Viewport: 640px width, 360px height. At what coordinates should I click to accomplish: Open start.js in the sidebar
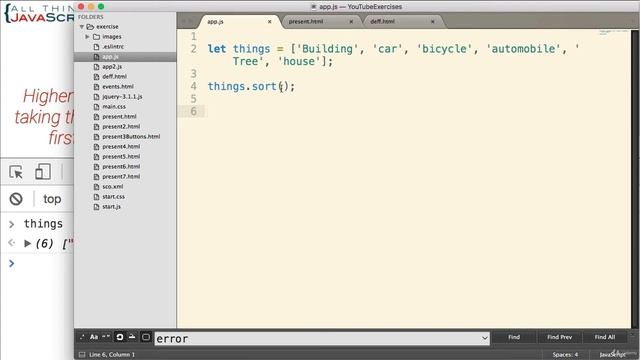click(x=111, y=207)
